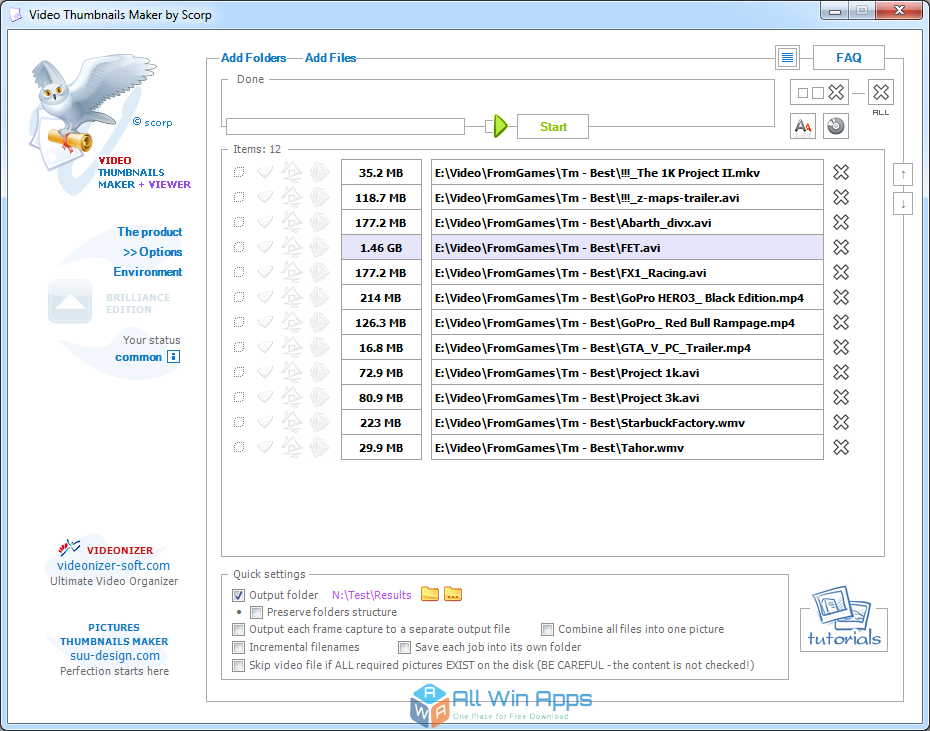Click the stacked-pages icon in Abarth_divx.avi row
Viewport: 930px width, 731px height.
[319, 223]
